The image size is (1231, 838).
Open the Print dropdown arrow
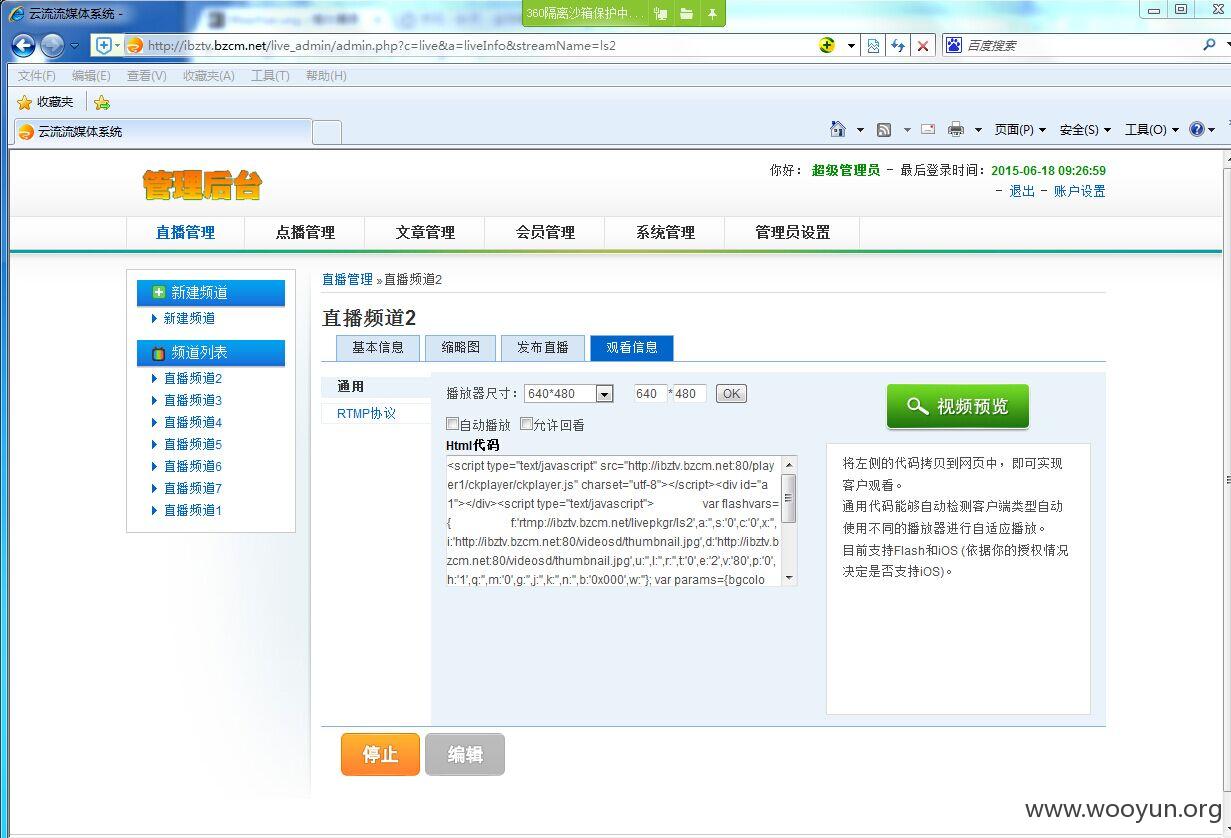978,130
